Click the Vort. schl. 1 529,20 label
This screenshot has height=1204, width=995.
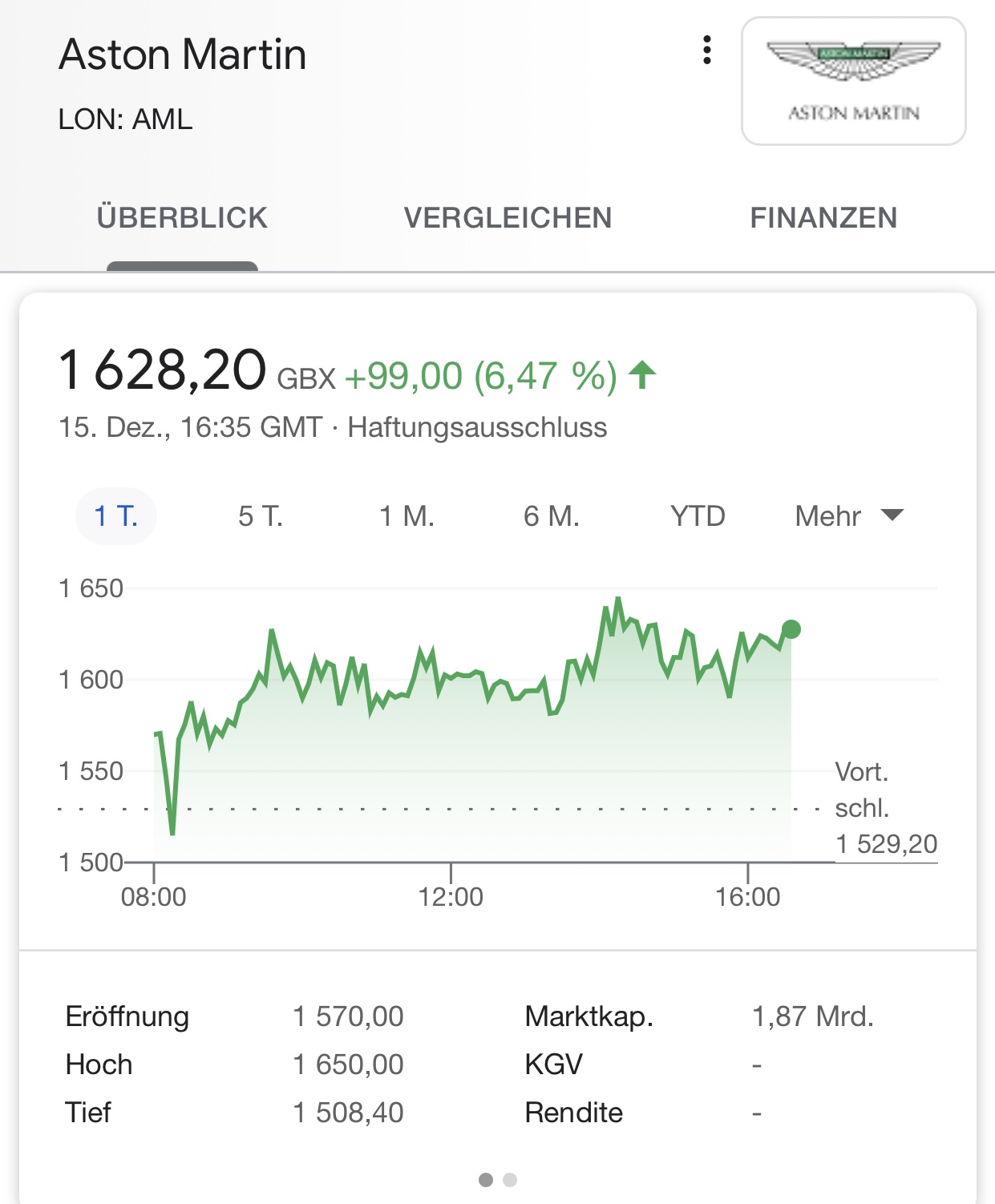click(885, 808)
